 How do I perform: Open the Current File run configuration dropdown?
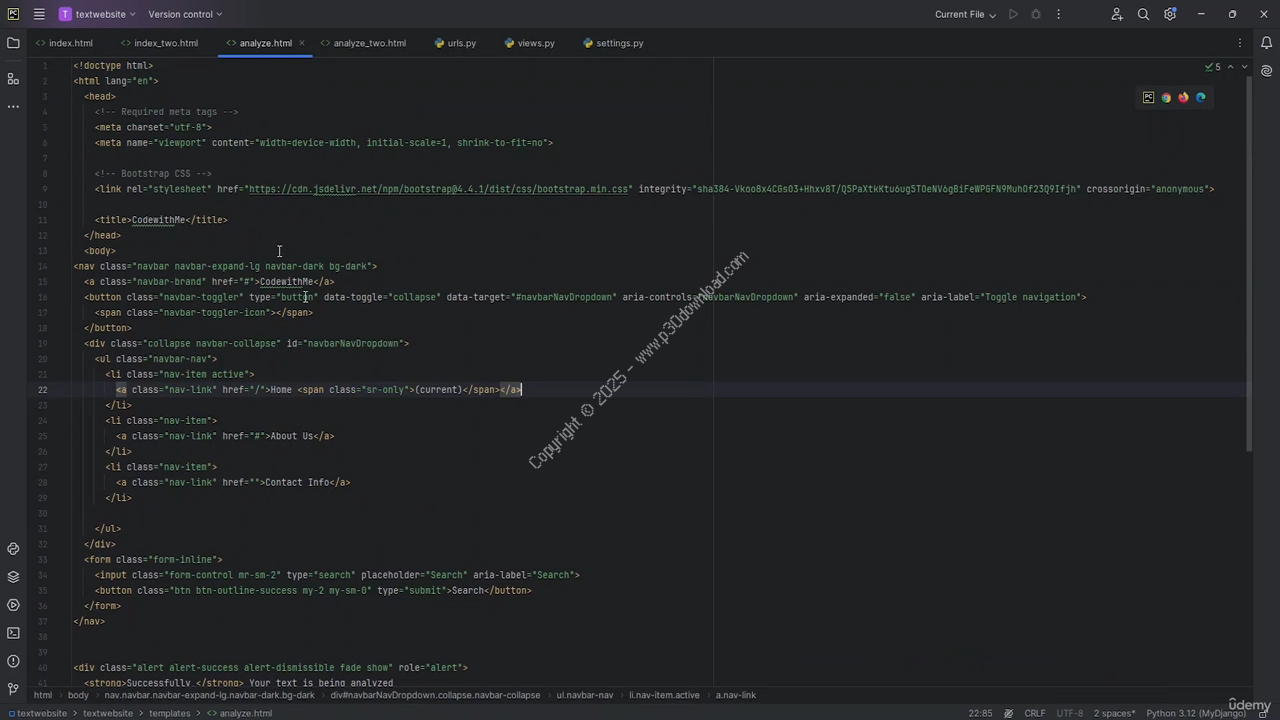pos(966,14)
